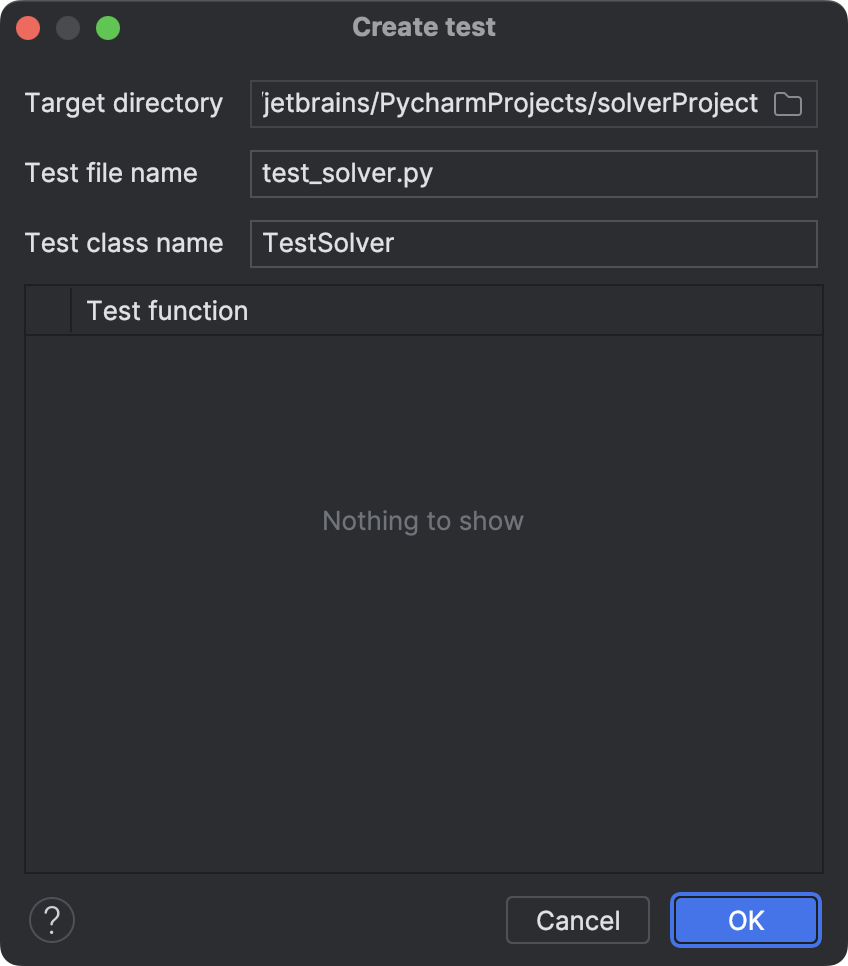Image resolution: width=848 pixels, height=966 pixels.
Task: Open the folder browser for target directory
Action: tap(787, 103)
